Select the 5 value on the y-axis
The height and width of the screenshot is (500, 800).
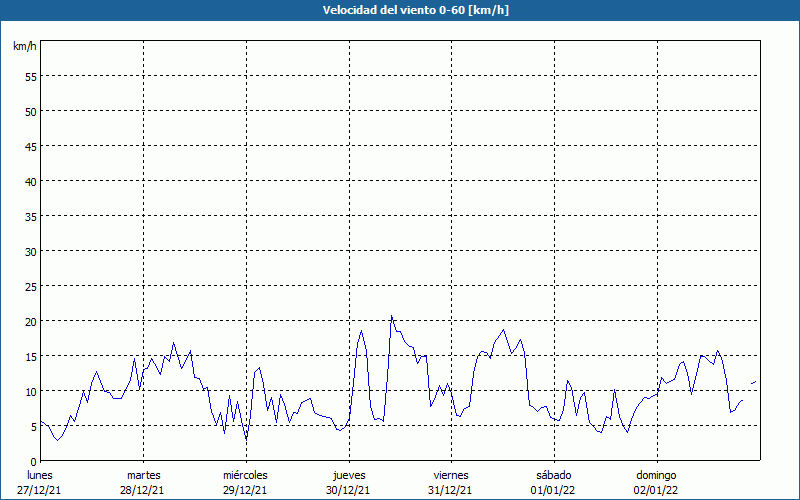point(34,427)
